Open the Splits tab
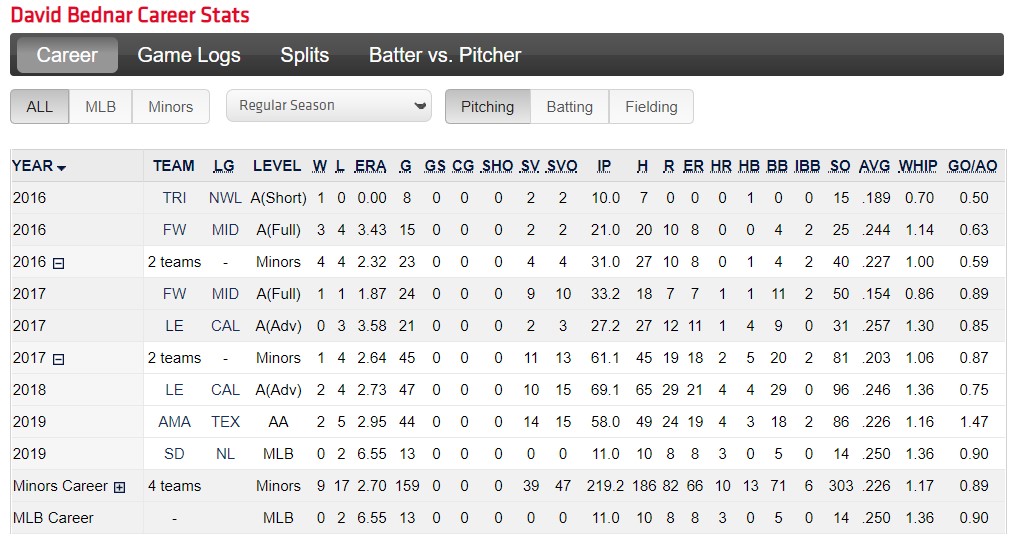1015x539 pixels. tap(304, 55)
